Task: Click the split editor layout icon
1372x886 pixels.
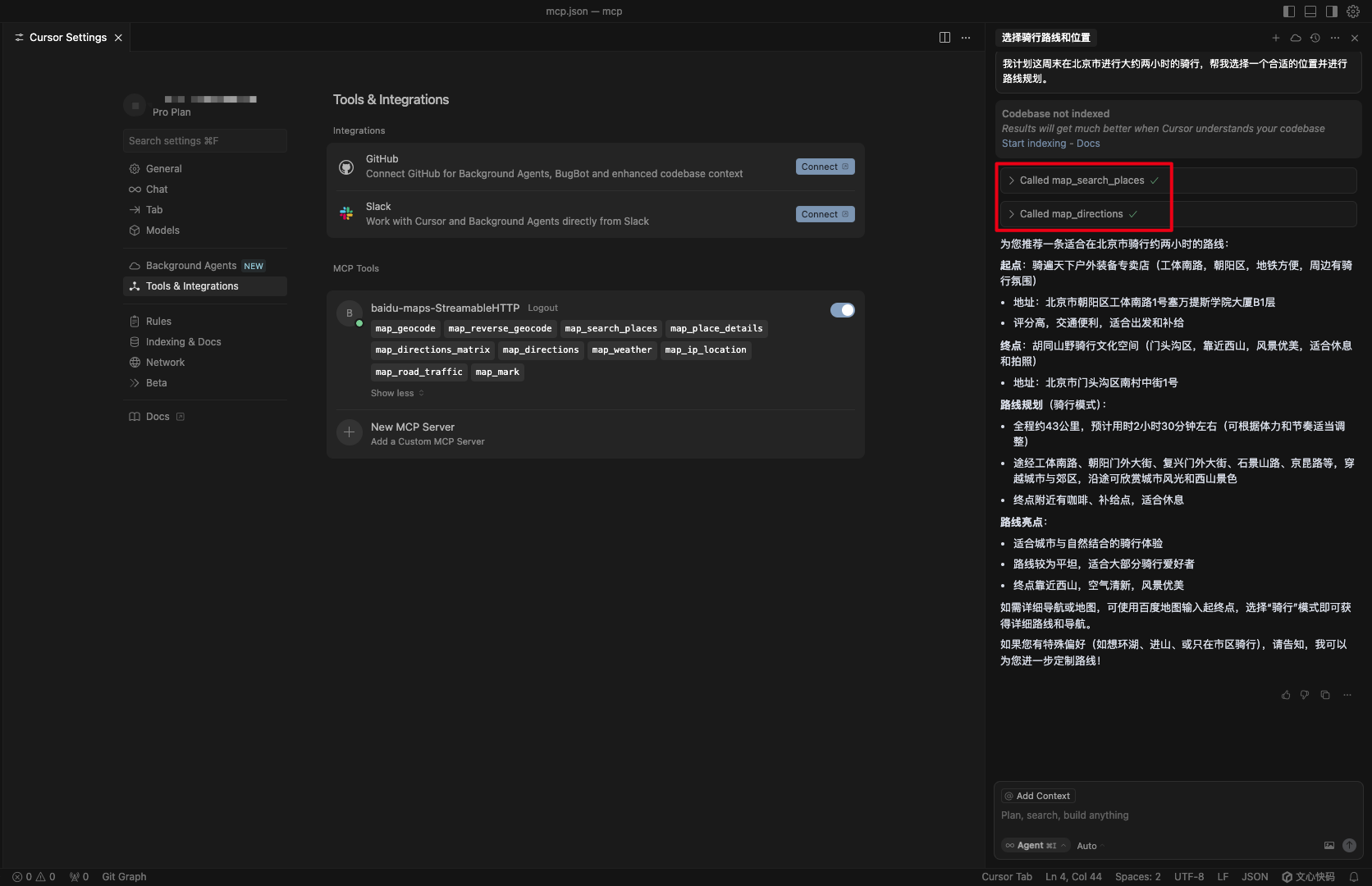Action: point(944,38)
